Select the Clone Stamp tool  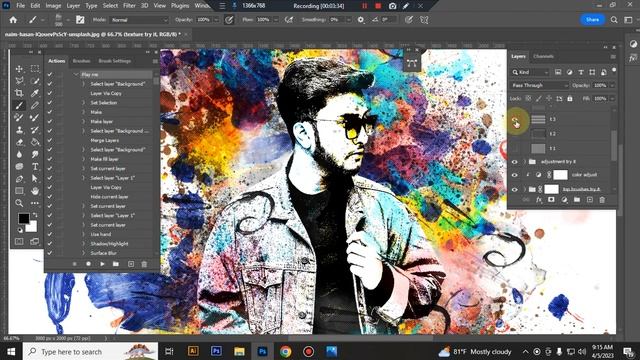[19, 130]
